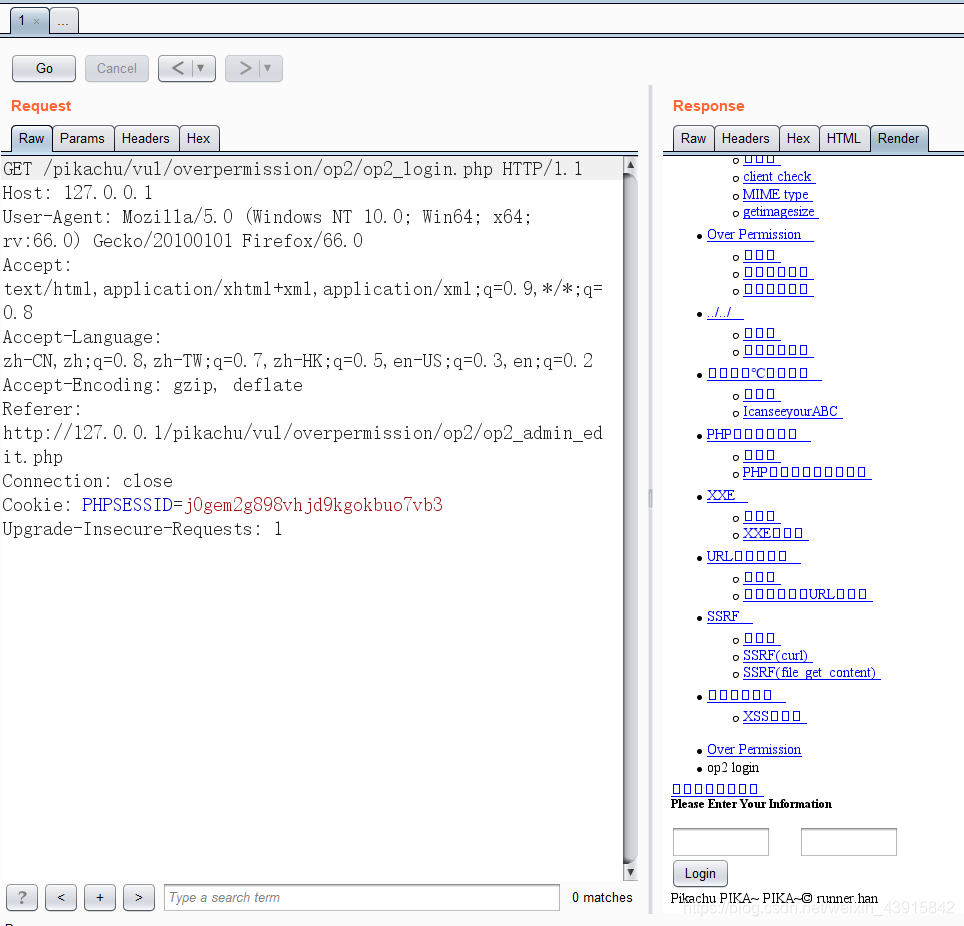The width and height of the screenshot is (964, 926).
Task: Open the back history dropdown arrow
Action: 200,68
